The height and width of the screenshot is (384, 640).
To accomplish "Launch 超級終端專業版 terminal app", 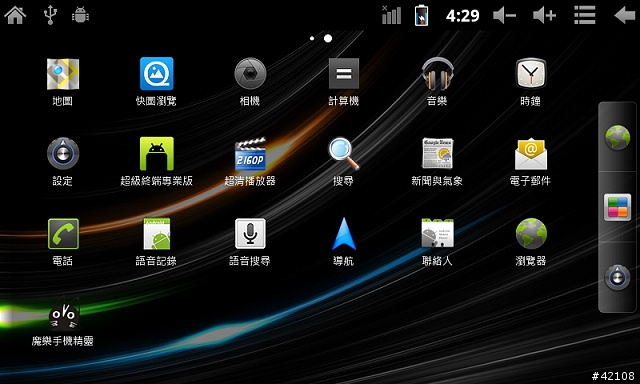I will 156,154.
